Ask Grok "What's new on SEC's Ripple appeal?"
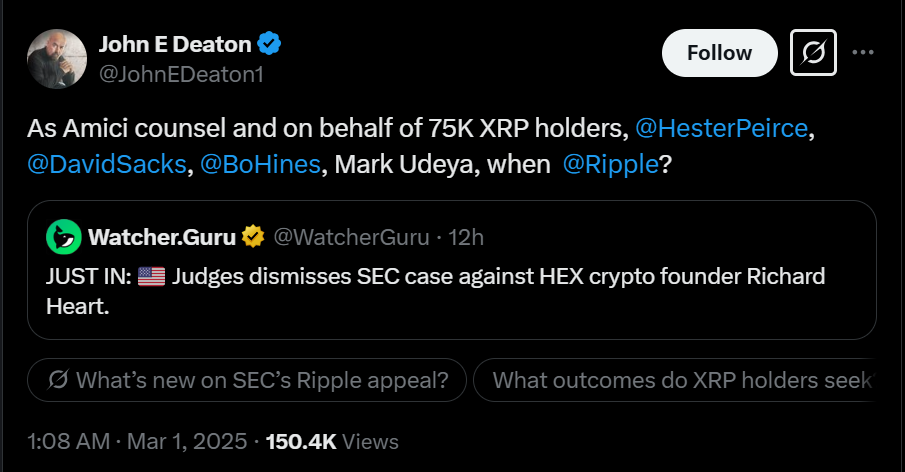 point(247,380)
